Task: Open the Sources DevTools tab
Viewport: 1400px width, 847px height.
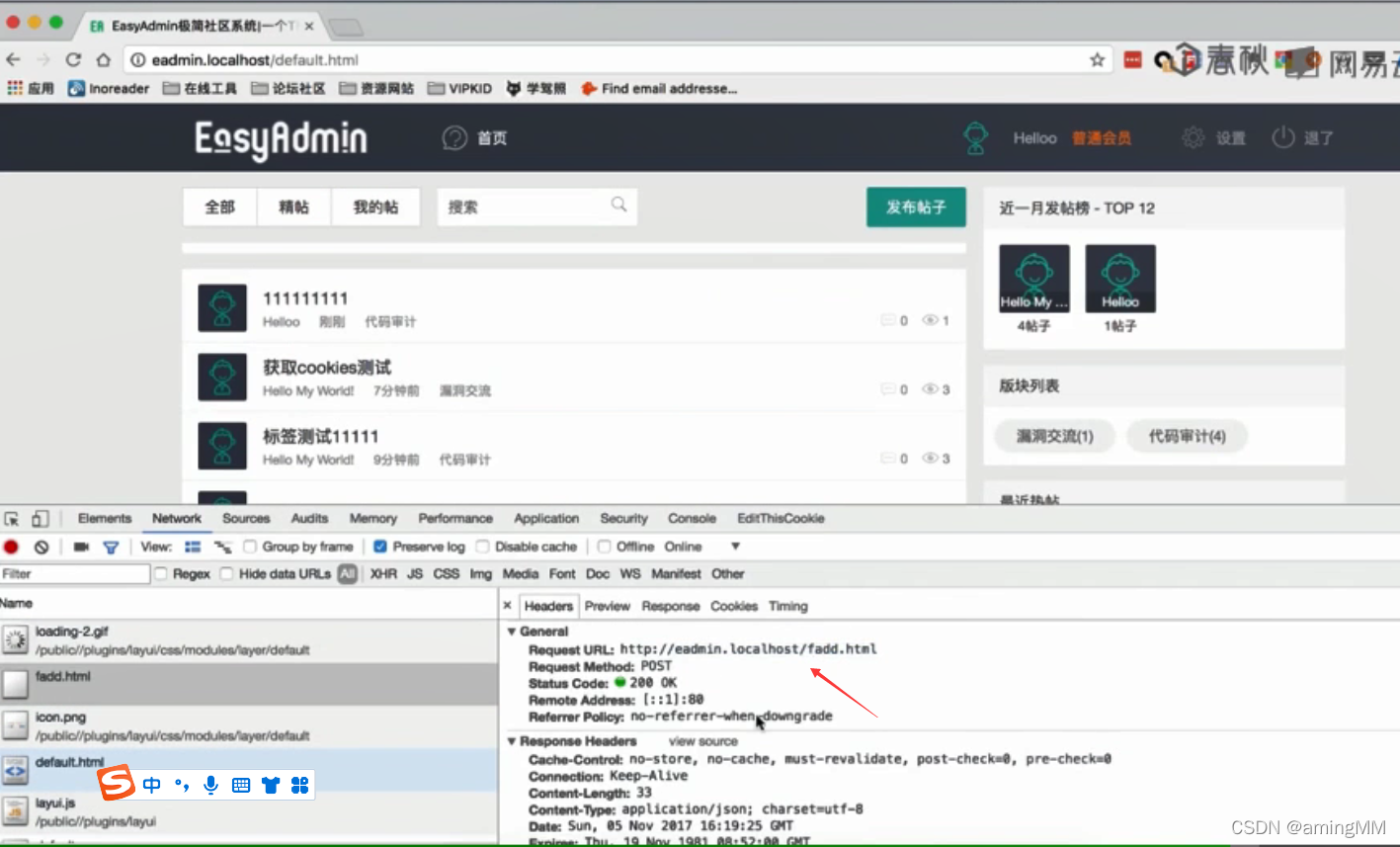Action: (x=246, y=519)
